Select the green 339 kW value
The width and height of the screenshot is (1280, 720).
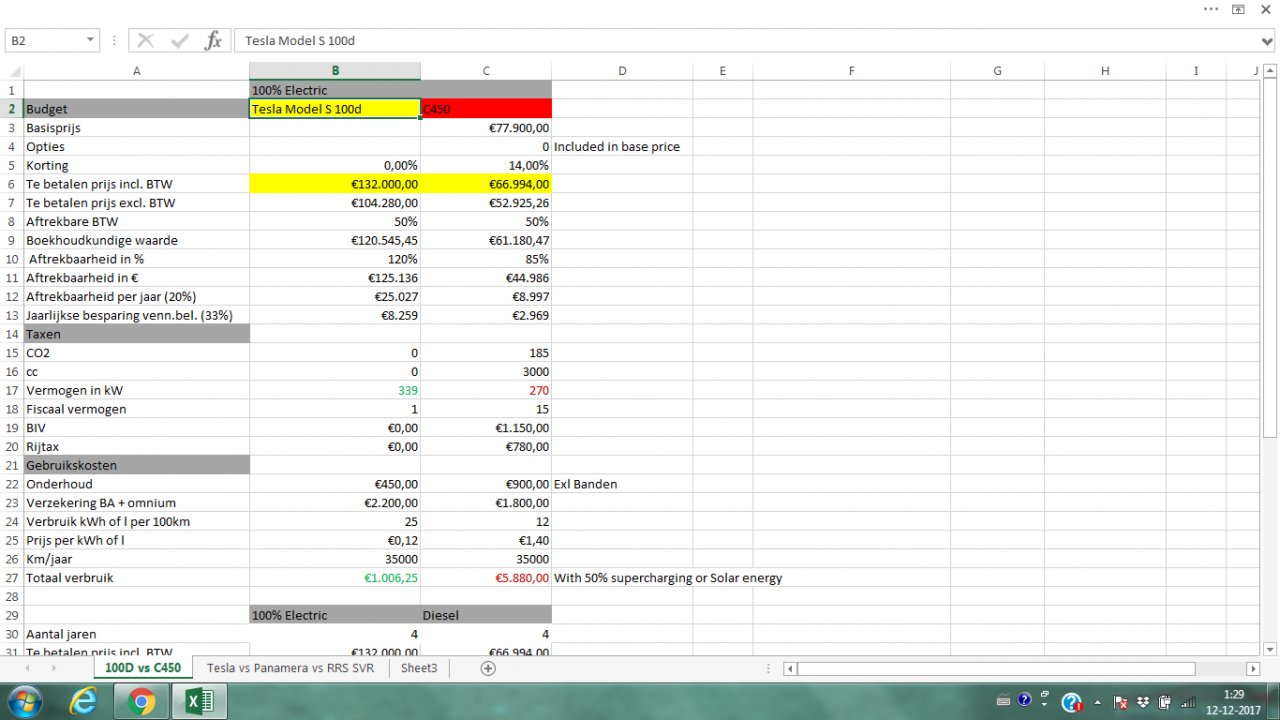[x=335, y=390]
